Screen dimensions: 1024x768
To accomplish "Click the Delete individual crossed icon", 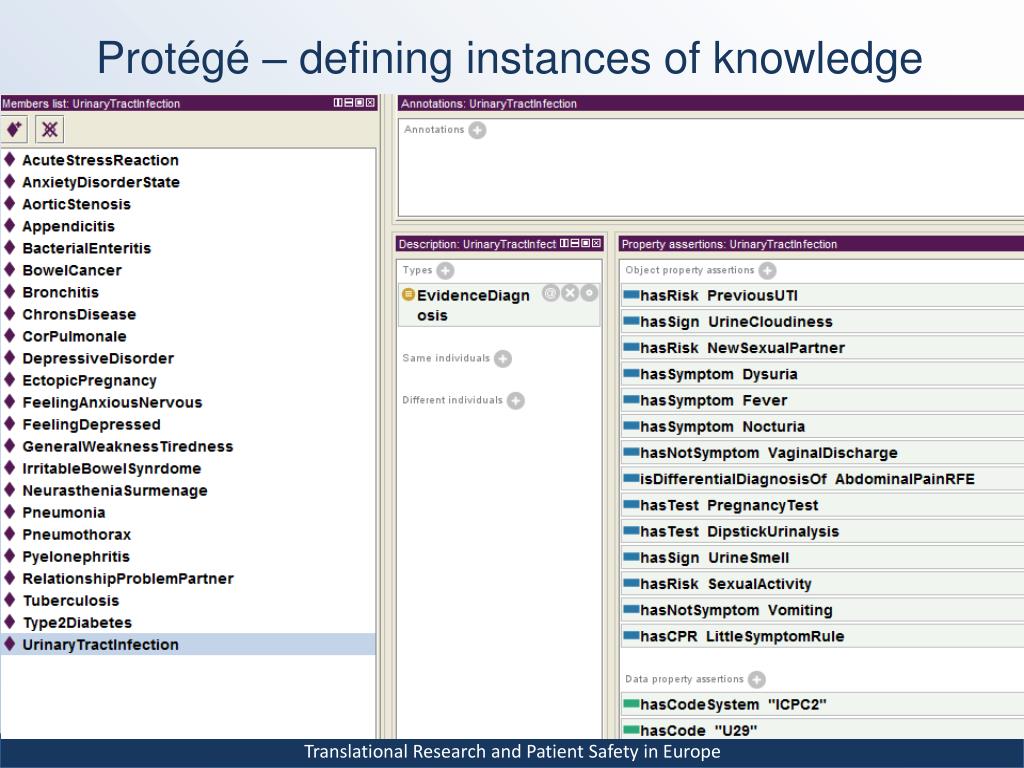I will coord(50,129).
